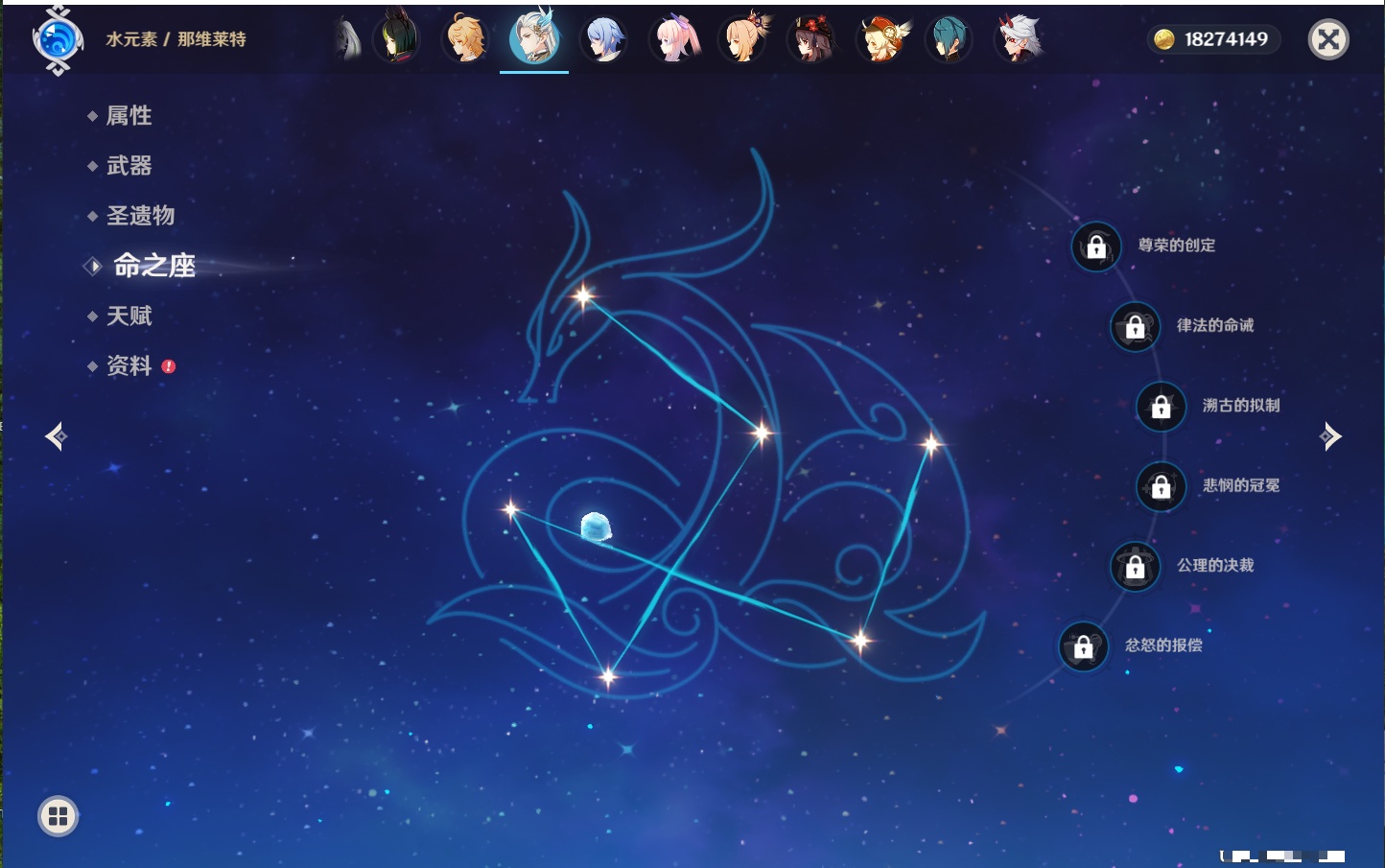Click the star at the dragon's head
Viewport: 1385px width, 868px height.
click(583, 296)
